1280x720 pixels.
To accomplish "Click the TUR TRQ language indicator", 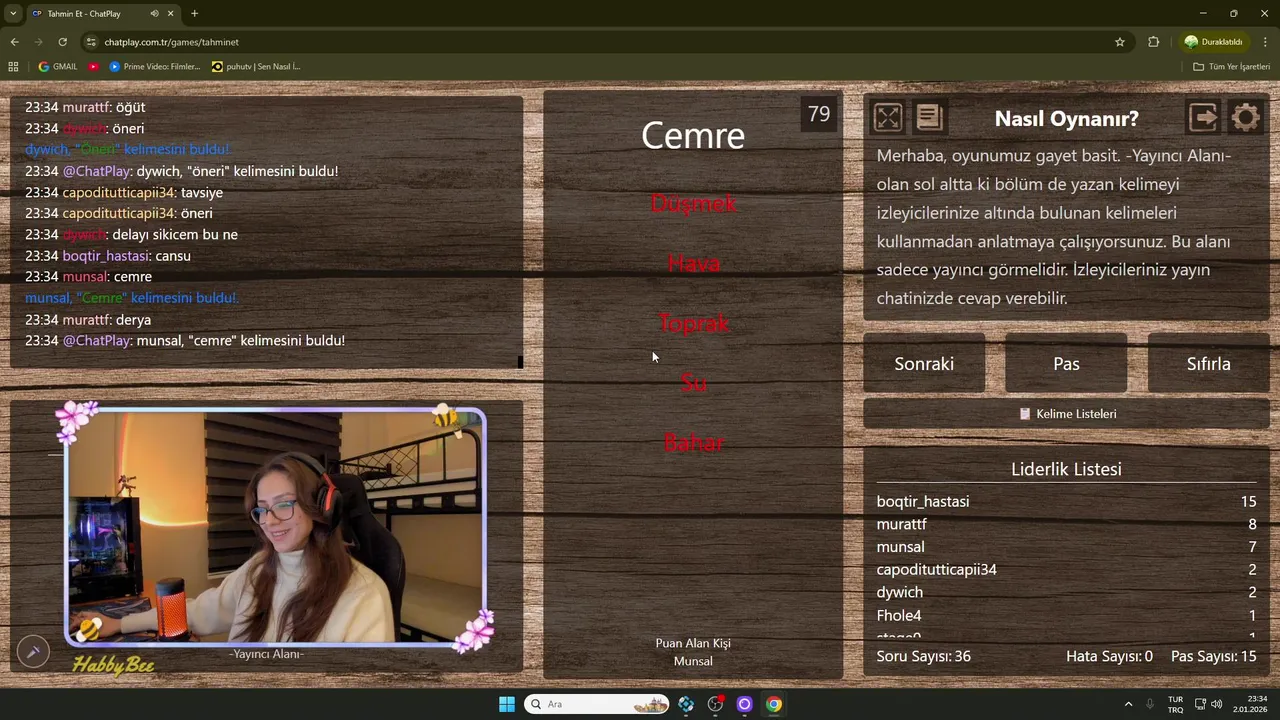I will 1175,704.
